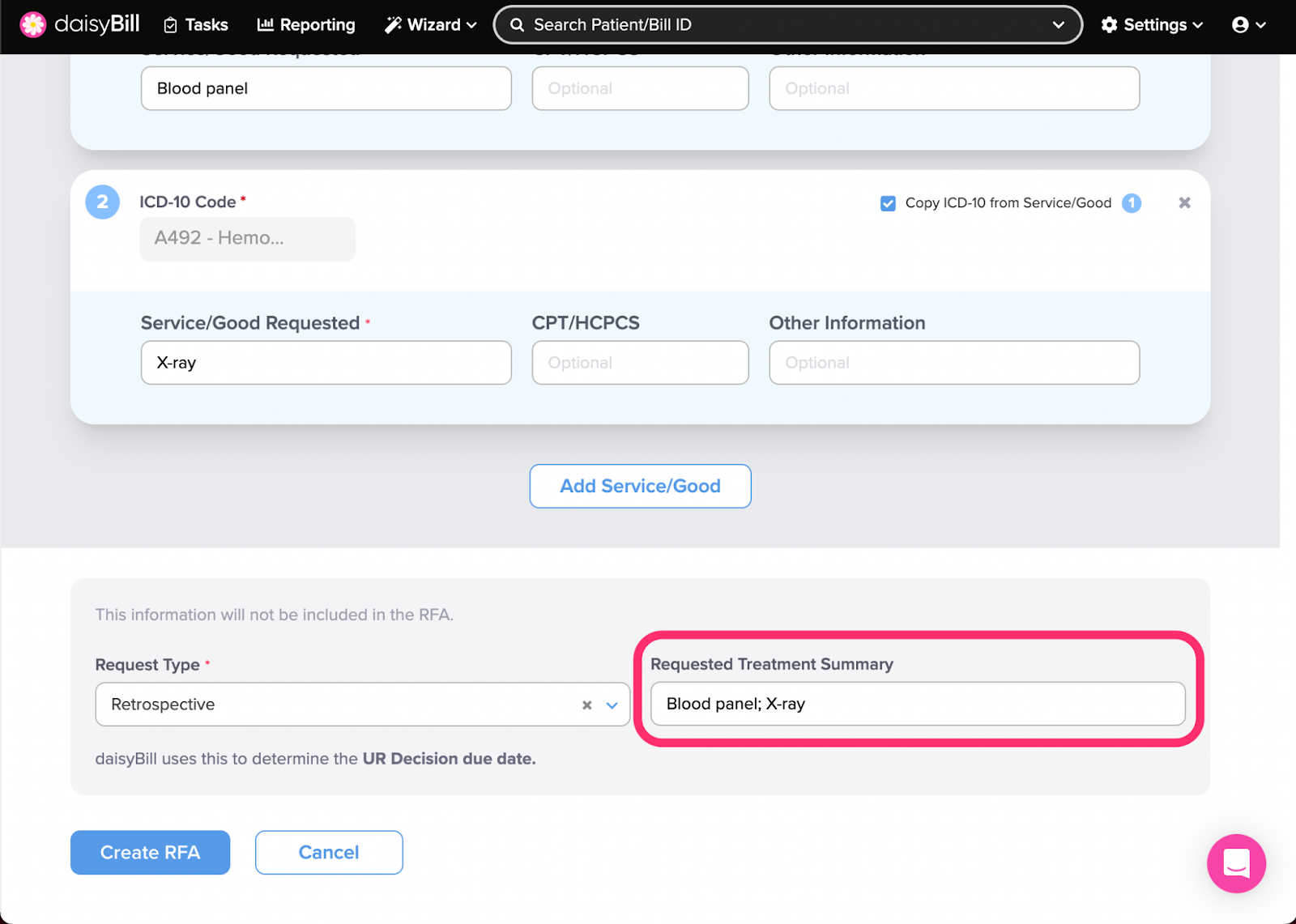1296x924 pixels.
Task: Click the Add Service/Good button
Action: pyautogui.click(x=640, y=486)
